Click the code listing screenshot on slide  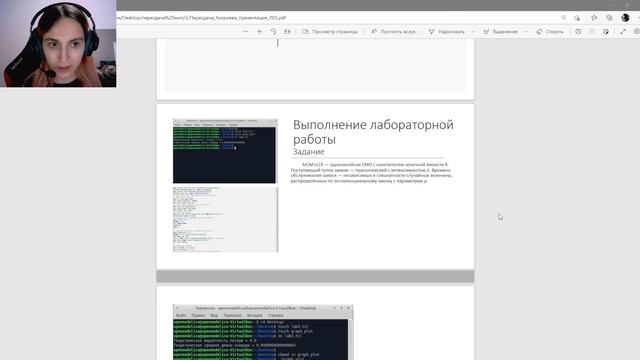225,220
